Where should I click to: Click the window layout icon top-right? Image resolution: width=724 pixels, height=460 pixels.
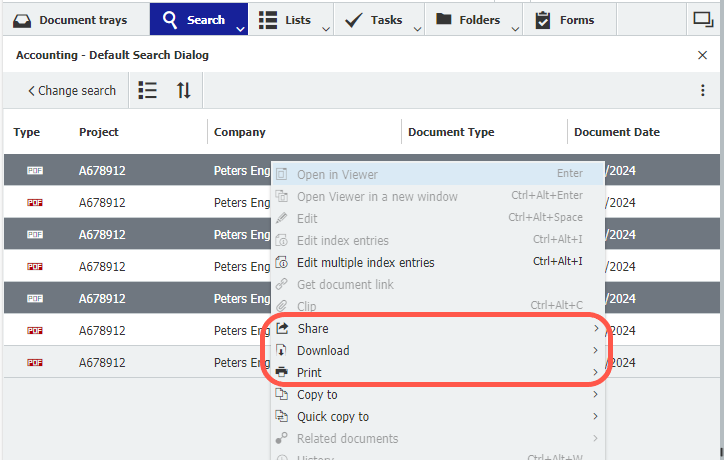pos(702,19)
